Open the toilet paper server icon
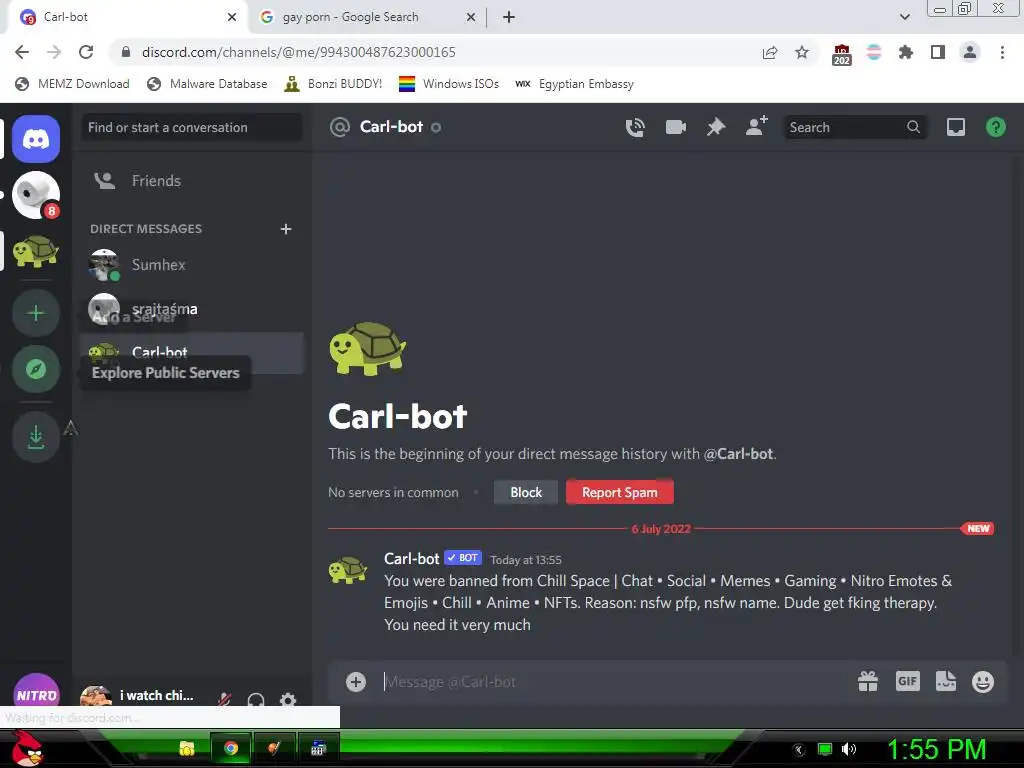Screen dimensions: 1024x768 [36, 195]
